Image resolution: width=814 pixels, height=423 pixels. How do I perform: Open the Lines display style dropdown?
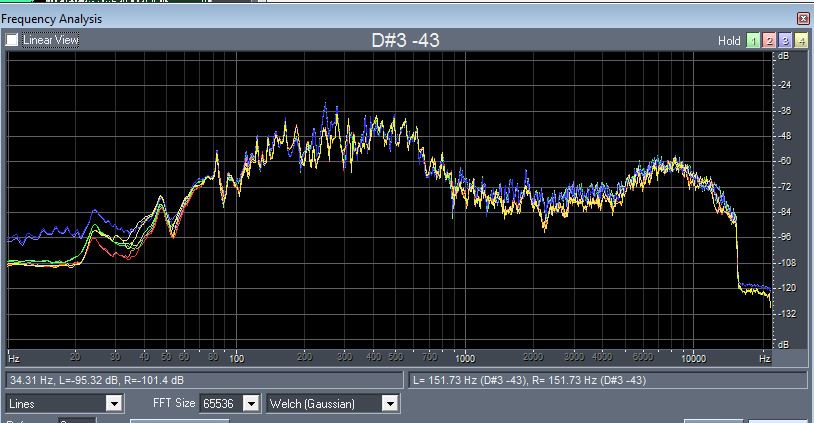(114, 404)
